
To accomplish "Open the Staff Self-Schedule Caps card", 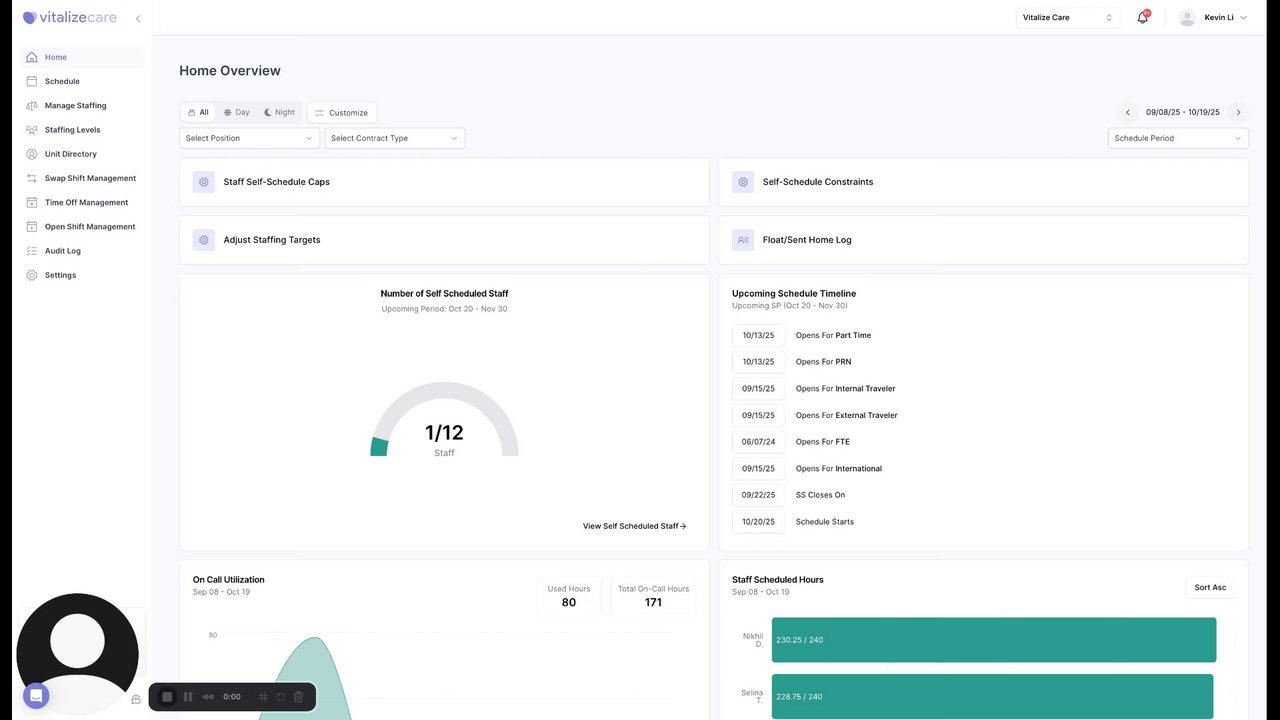I will click(x=444, y=182).
